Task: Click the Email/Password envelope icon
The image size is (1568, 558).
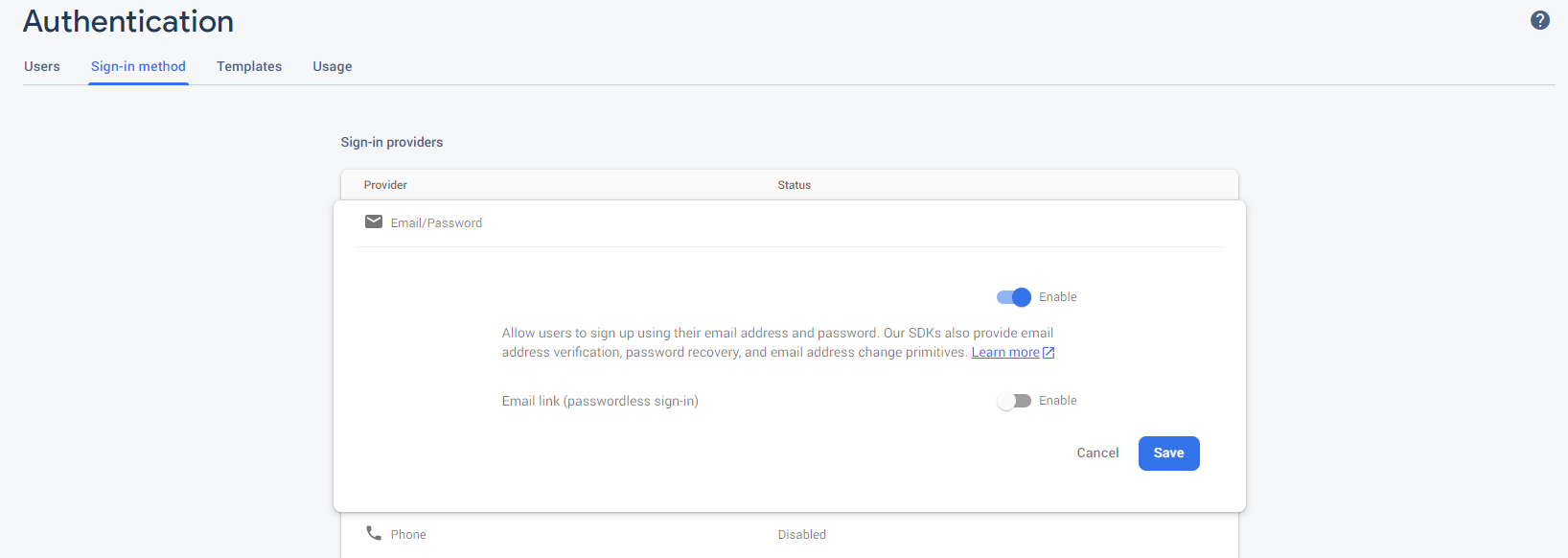Action: pyautogui.click(x=374, y=221)
